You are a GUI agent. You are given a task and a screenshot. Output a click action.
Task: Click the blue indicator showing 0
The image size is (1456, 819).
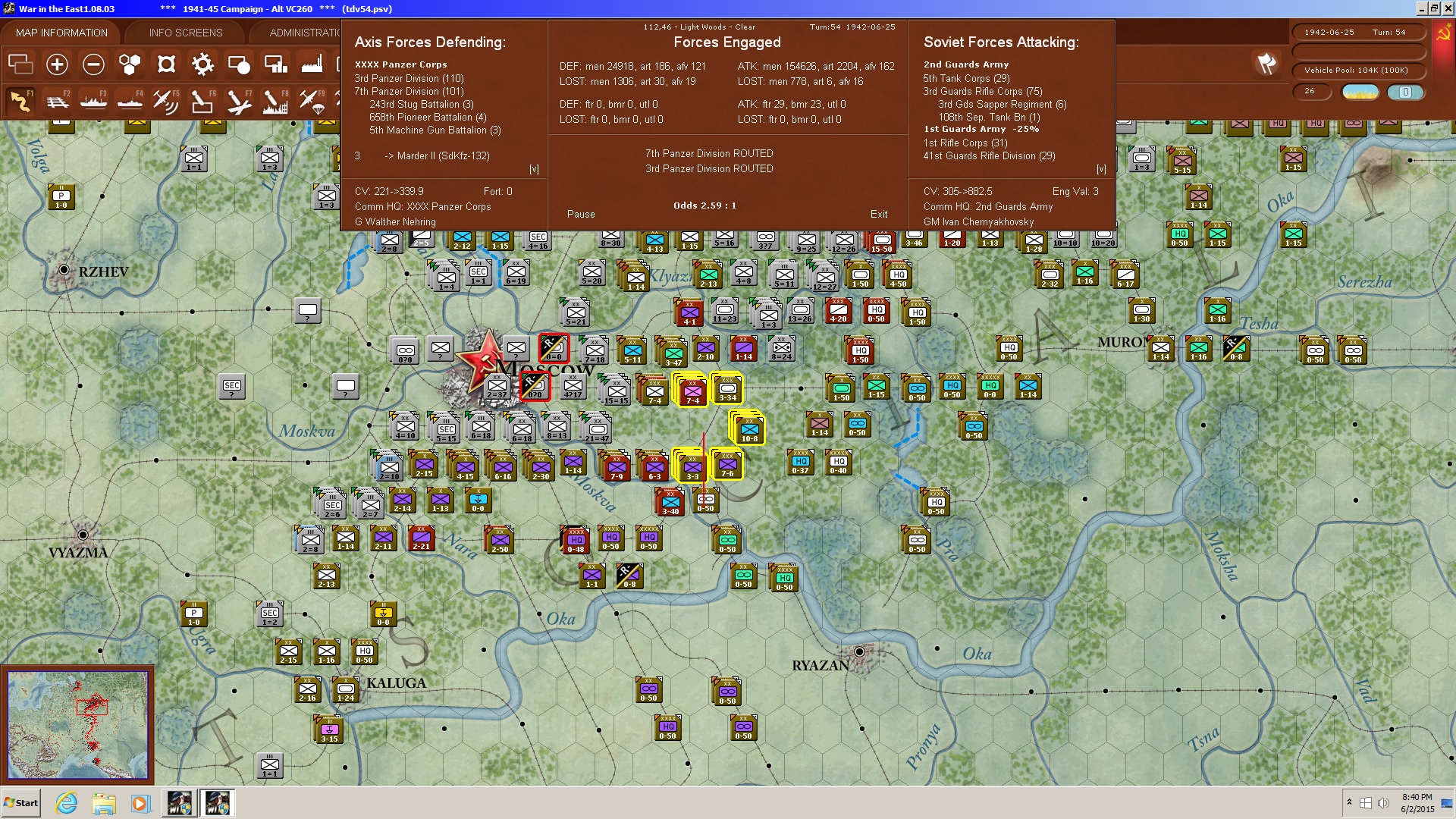coord(1405,92)
